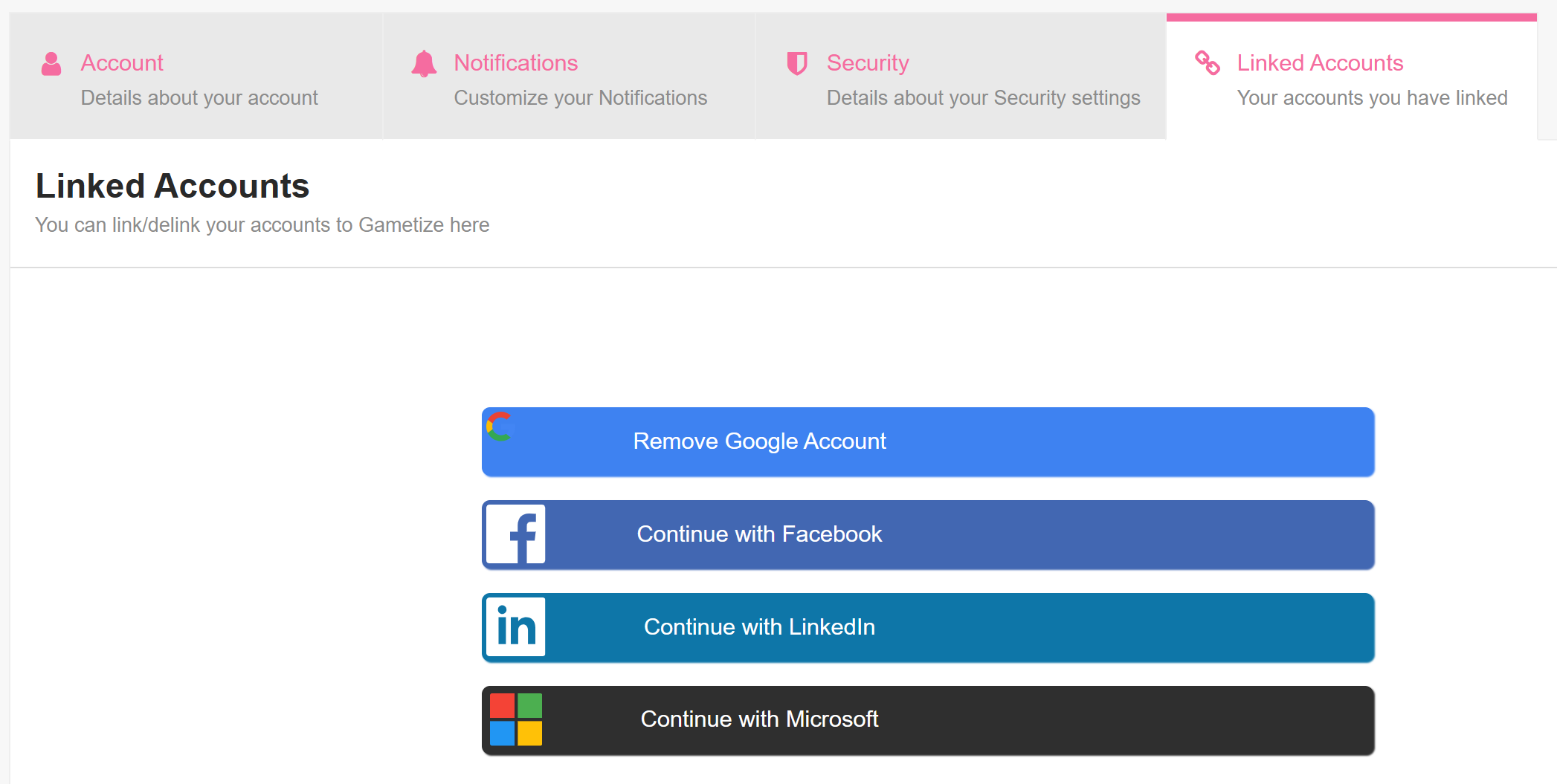
Task: Click the LinkedIn logo icon
Action: (516, 627)
